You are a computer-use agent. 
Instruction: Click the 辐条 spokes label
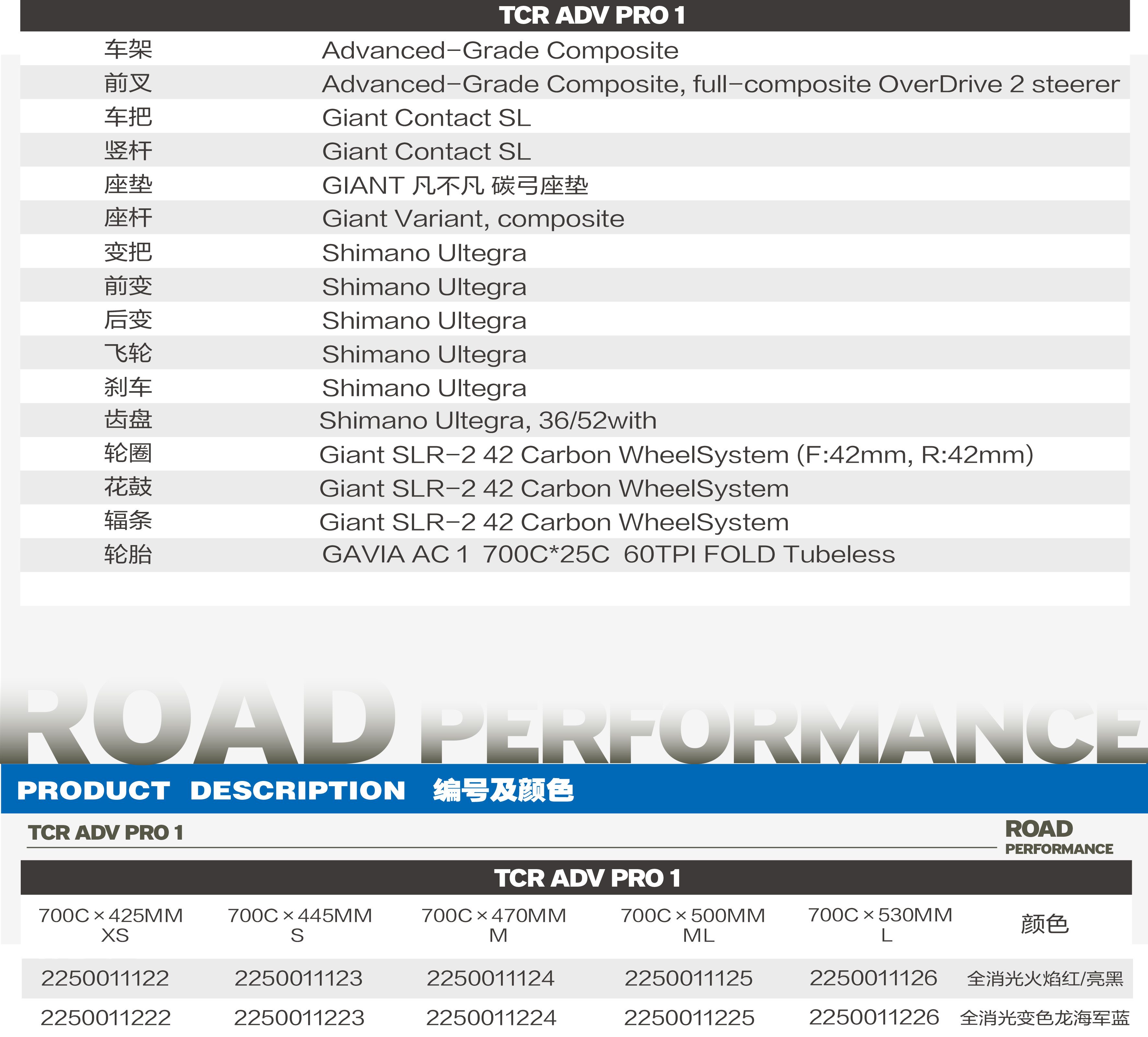128,520
